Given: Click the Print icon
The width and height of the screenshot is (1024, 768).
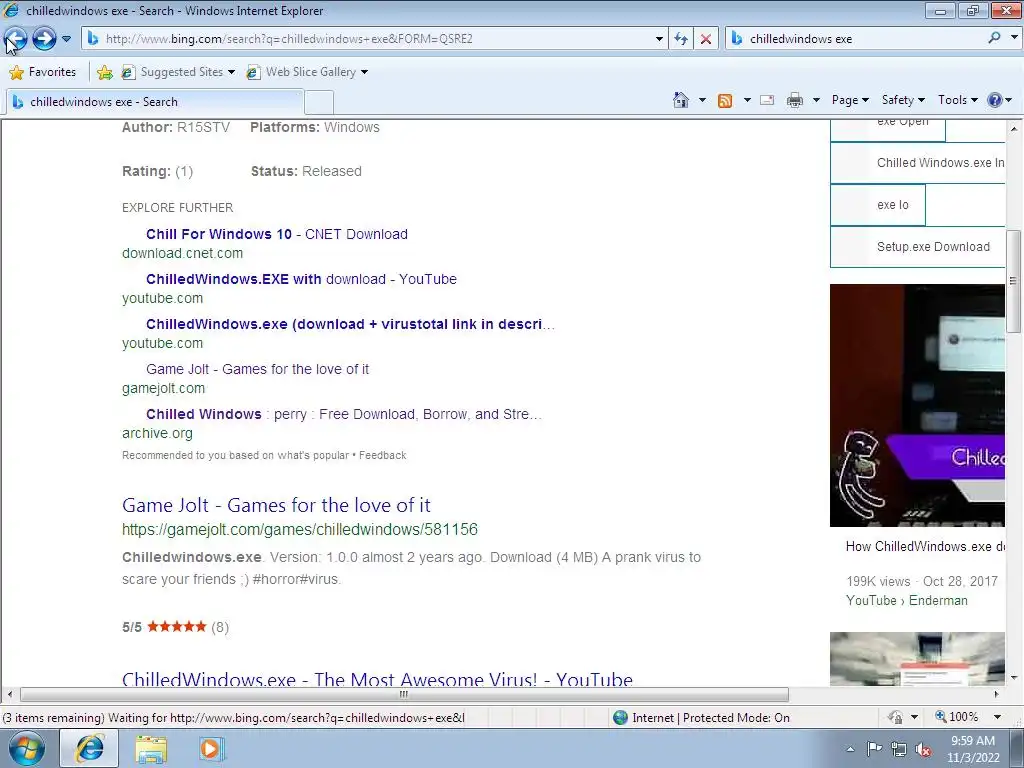Looking at the screenshot, I should (795, 100).
